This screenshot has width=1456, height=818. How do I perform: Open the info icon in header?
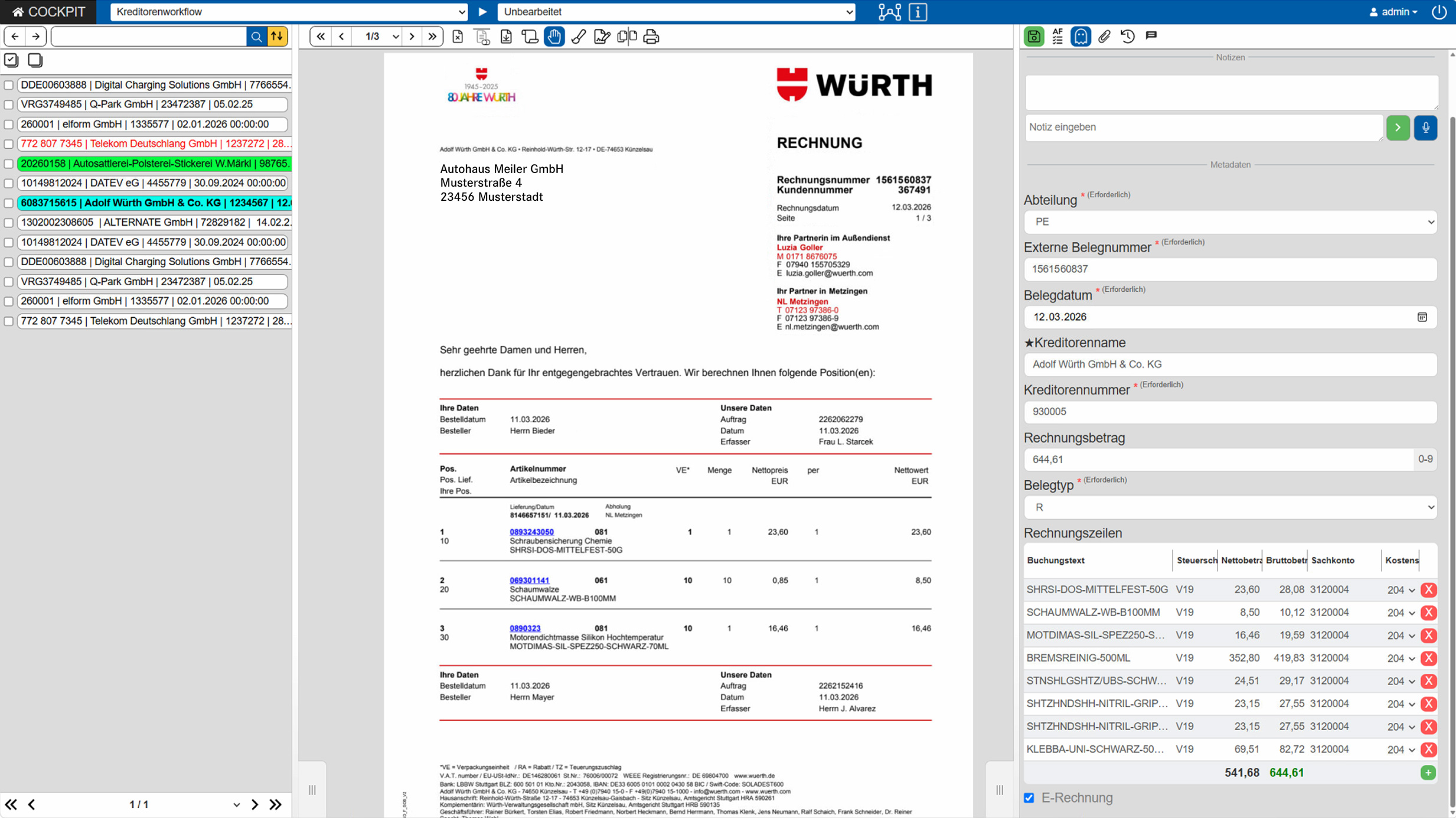coord(918,12)
